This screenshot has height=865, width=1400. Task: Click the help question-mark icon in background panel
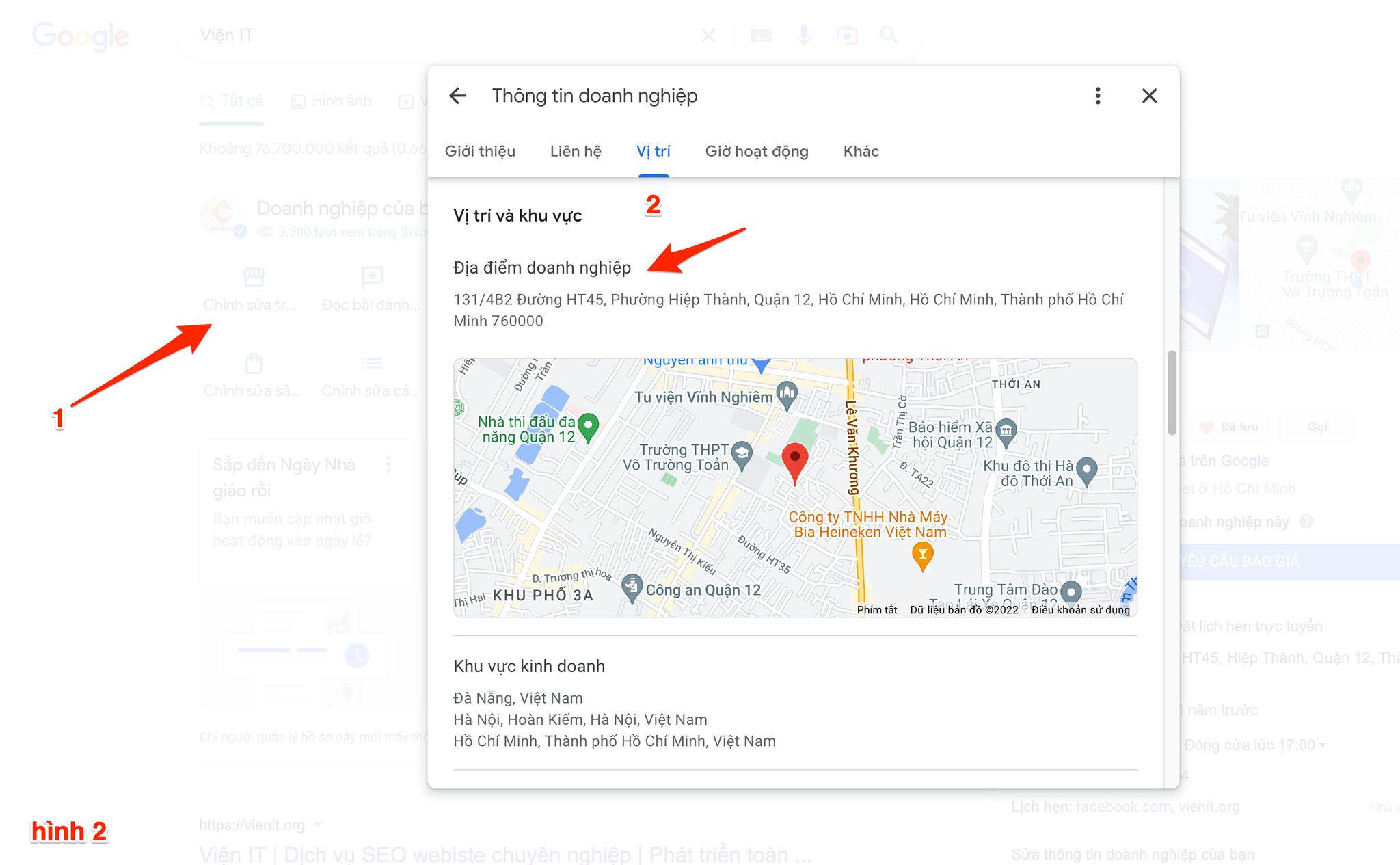click(x=1306, y=522)
